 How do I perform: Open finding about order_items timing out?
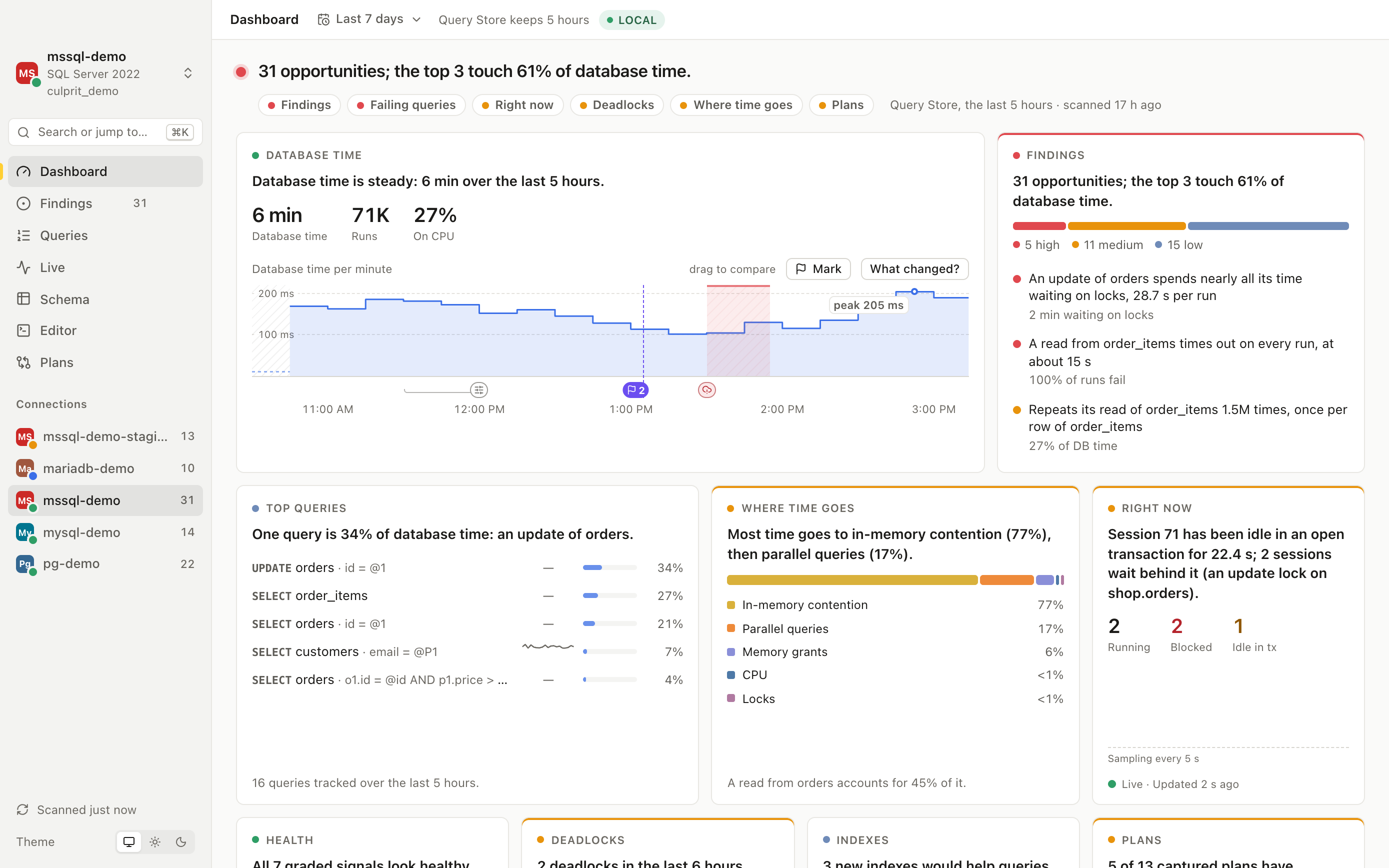(x=1181, y=361)
